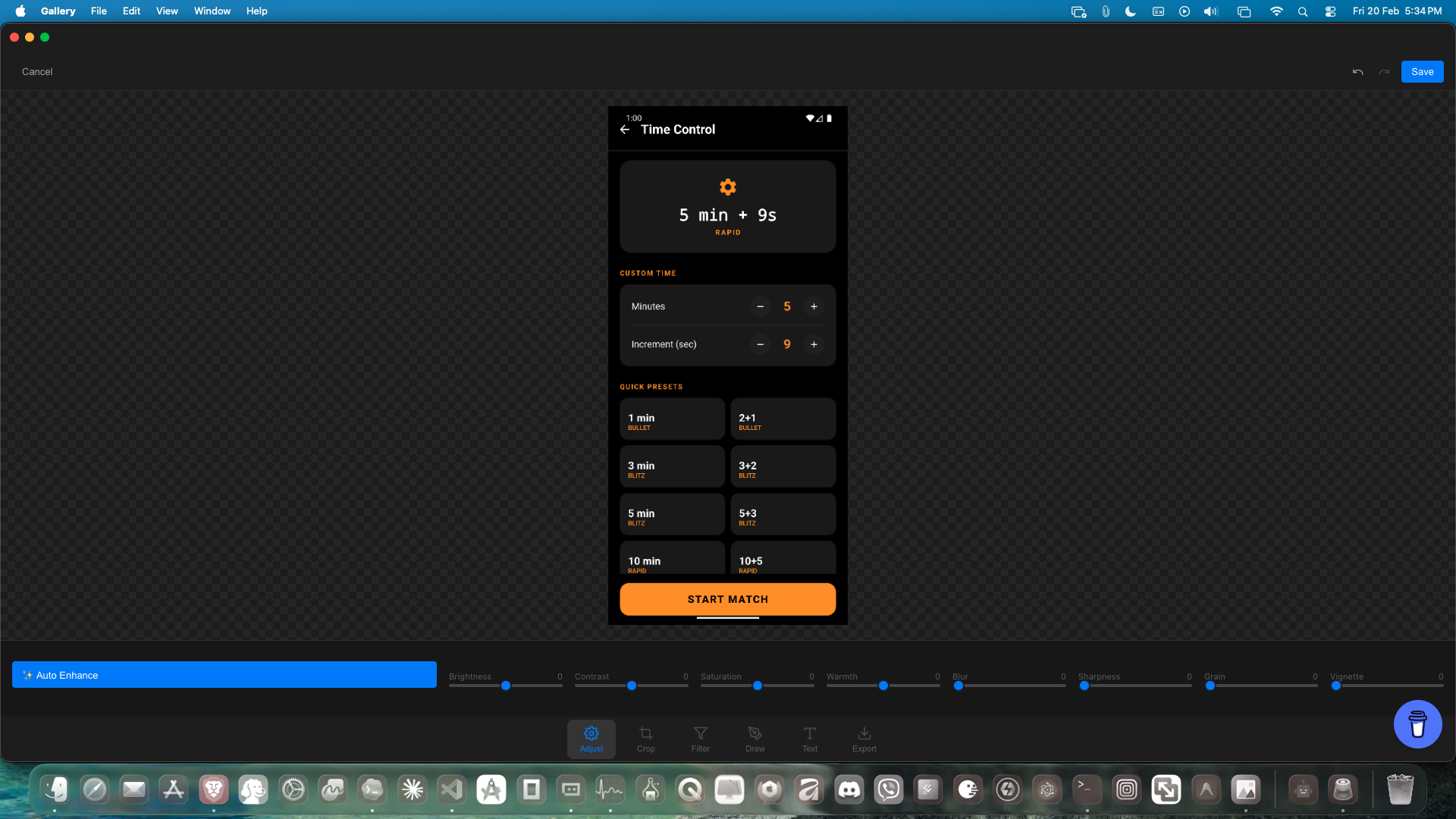Screen dimensions: 1456x819
Task: Choose the Text tool
Action: click(x=809, y=739)
